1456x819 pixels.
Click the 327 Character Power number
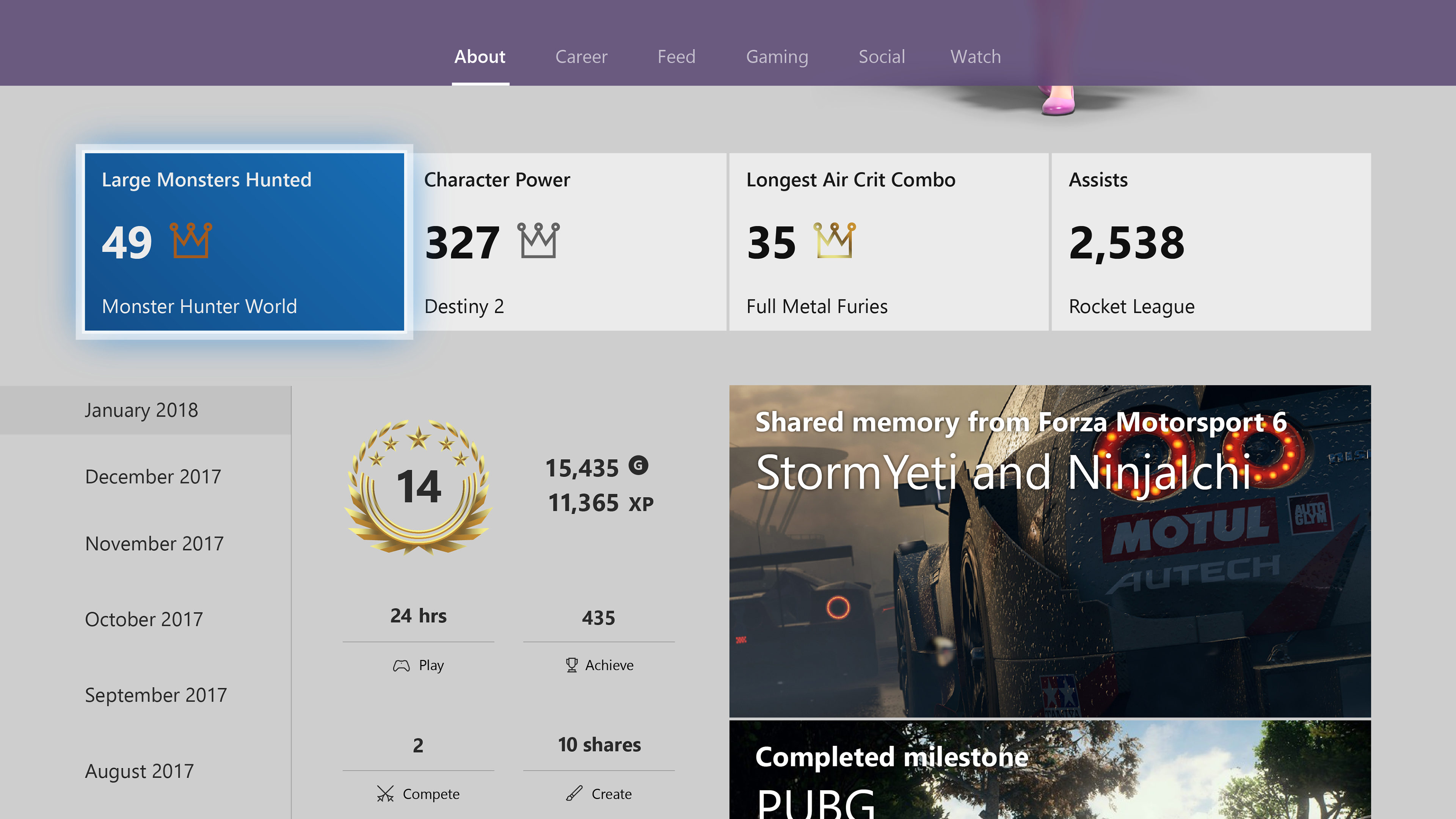pos(462,243)
